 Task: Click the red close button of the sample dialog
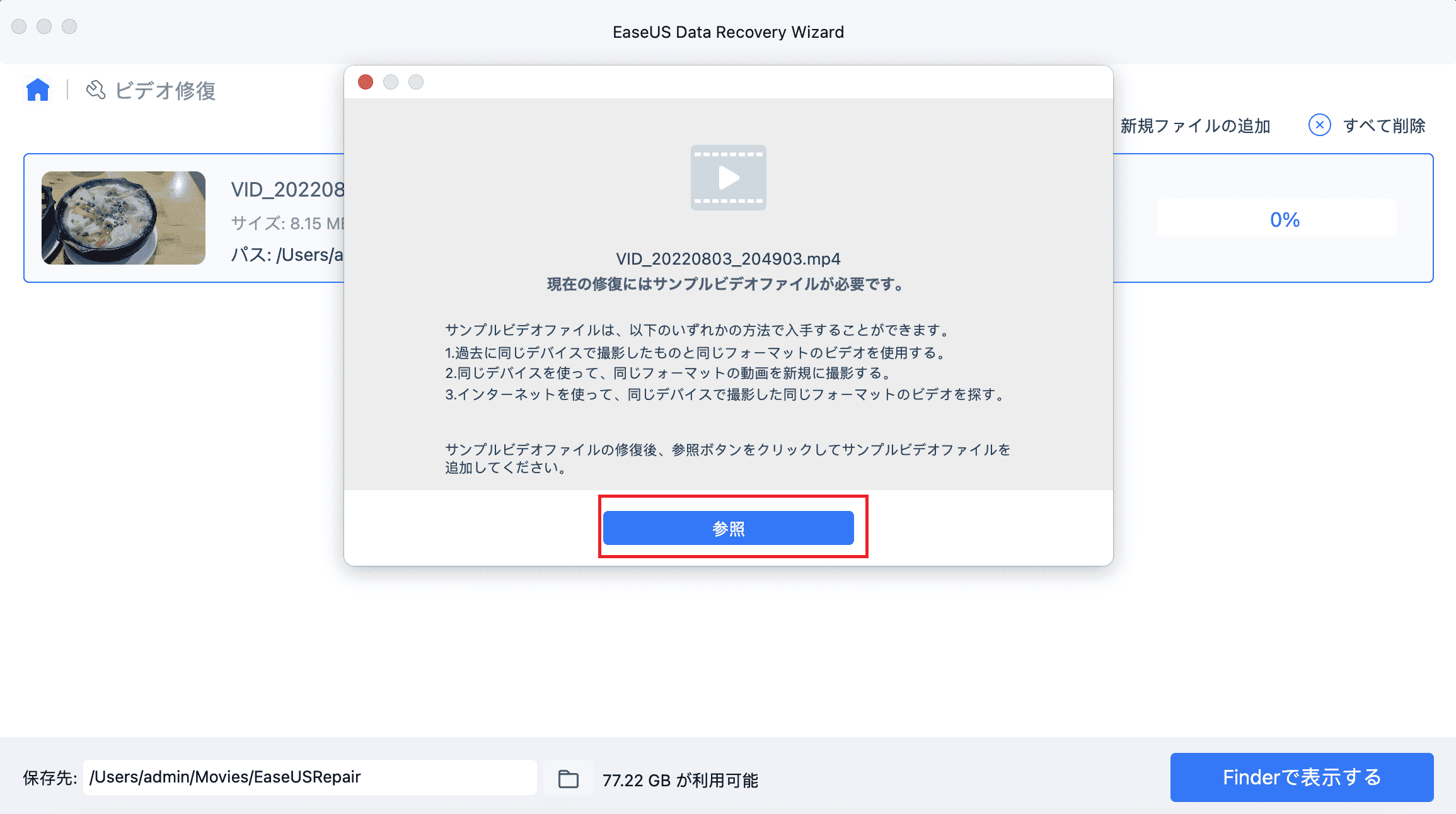365,82
